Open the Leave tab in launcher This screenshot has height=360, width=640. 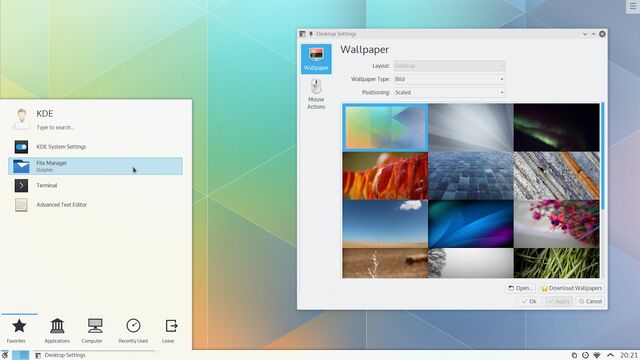(171, 331)
